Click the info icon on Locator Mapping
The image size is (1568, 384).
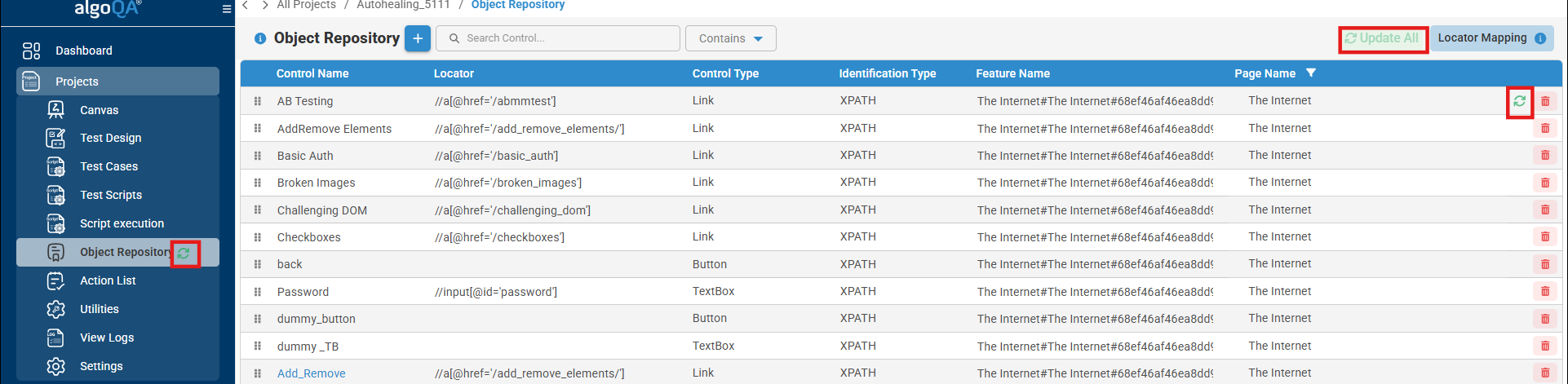(1540, 38)
